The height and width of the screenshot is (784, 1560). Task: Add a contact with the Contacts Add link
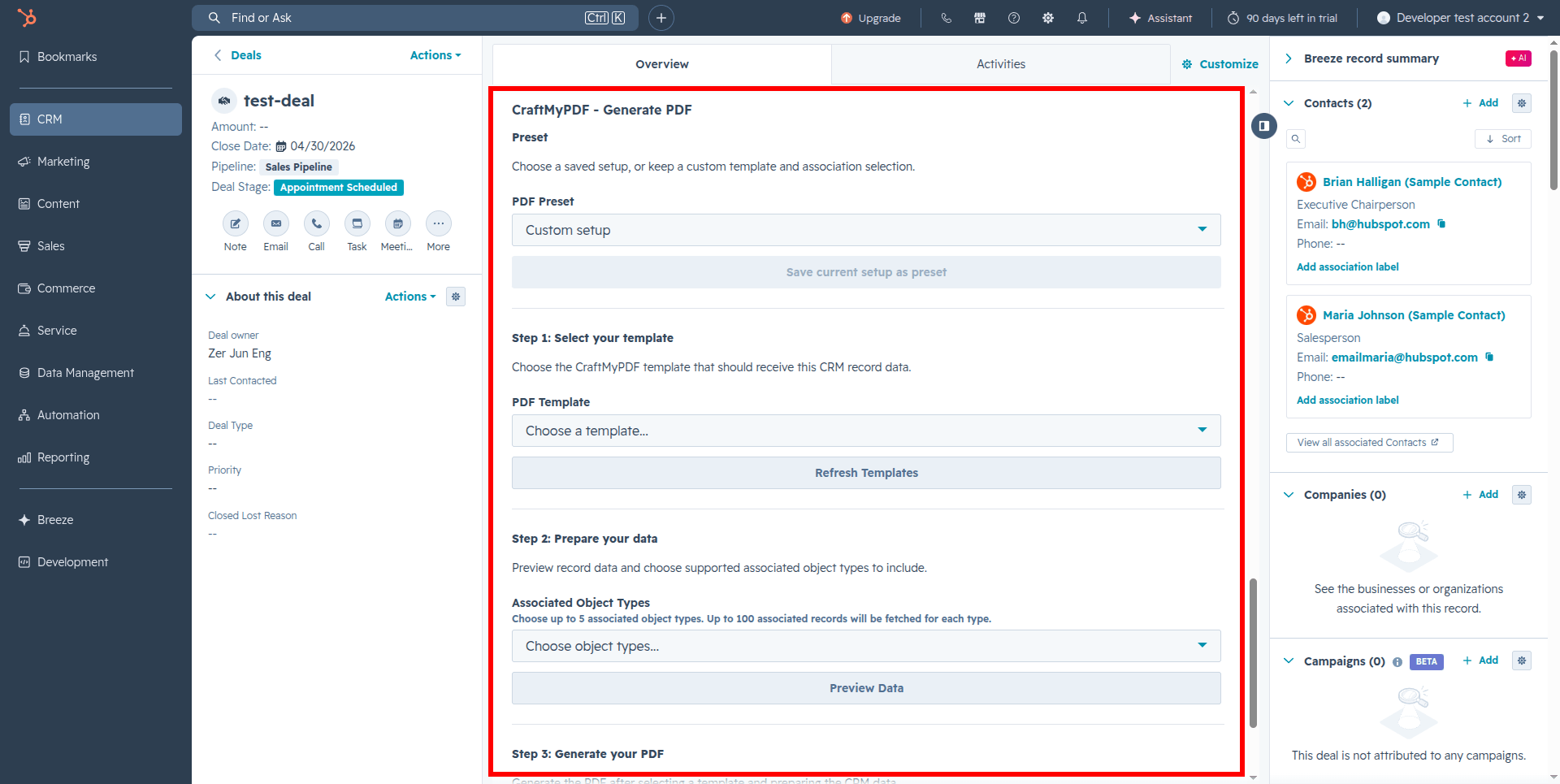1480,103
